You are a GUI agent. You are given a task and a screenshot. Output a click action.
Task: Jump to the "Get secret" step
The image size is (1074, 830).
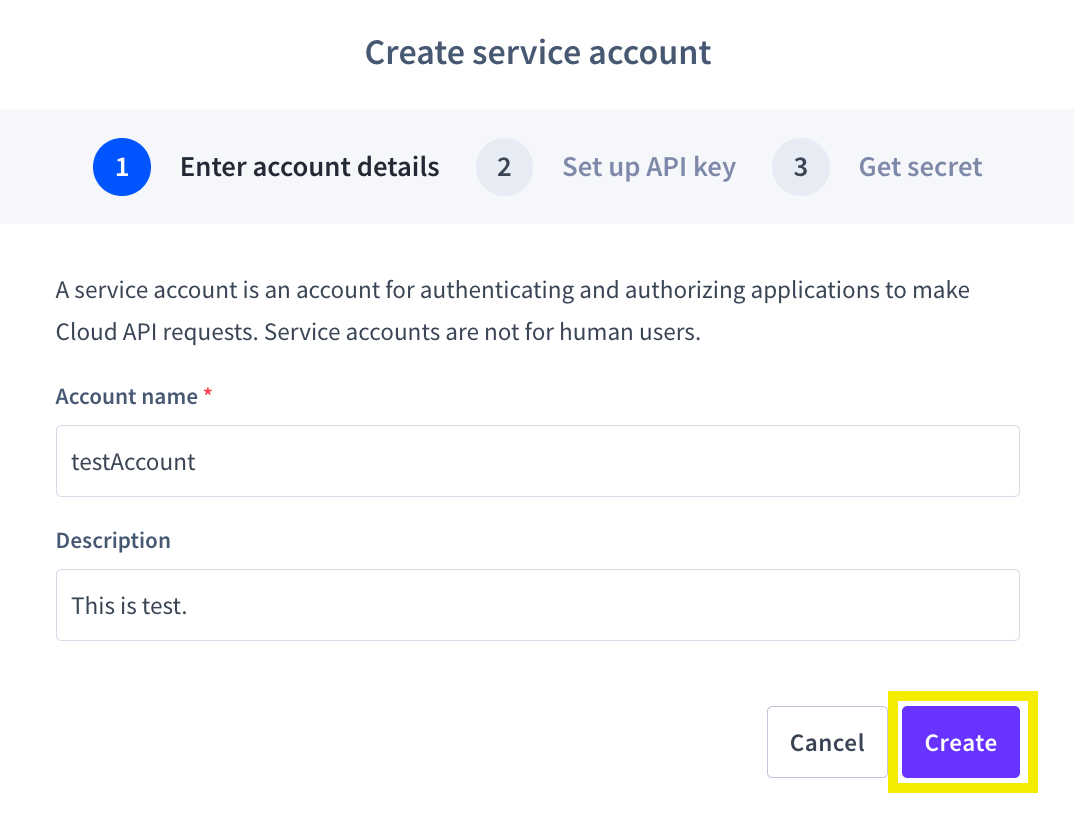pos(920,167)
